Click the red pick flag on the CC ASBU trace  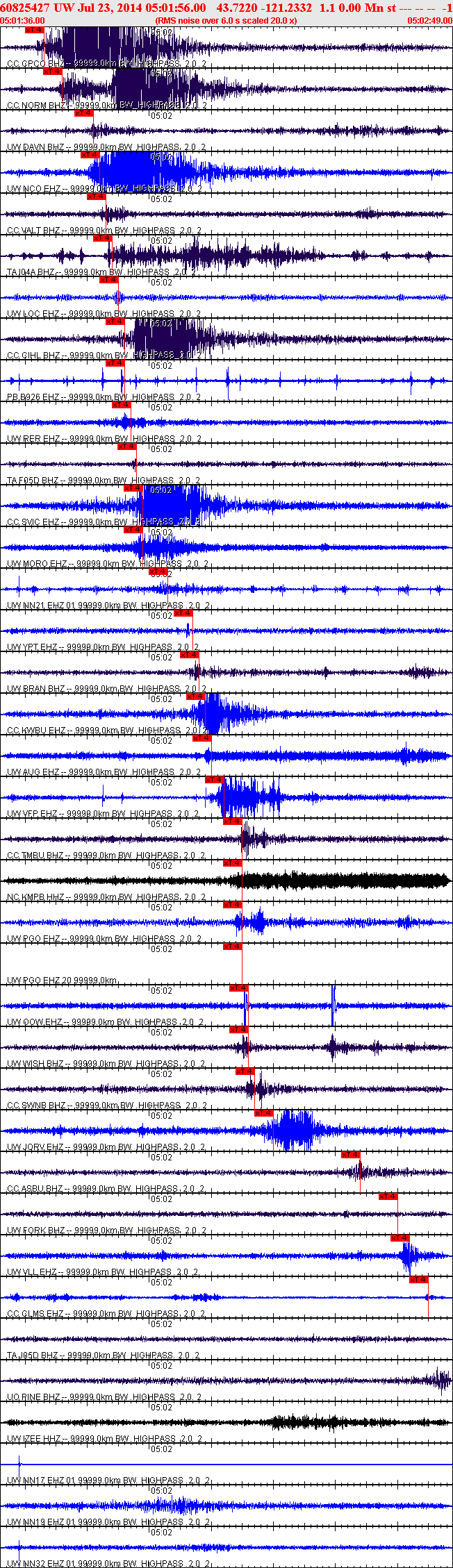[352, 1155]
